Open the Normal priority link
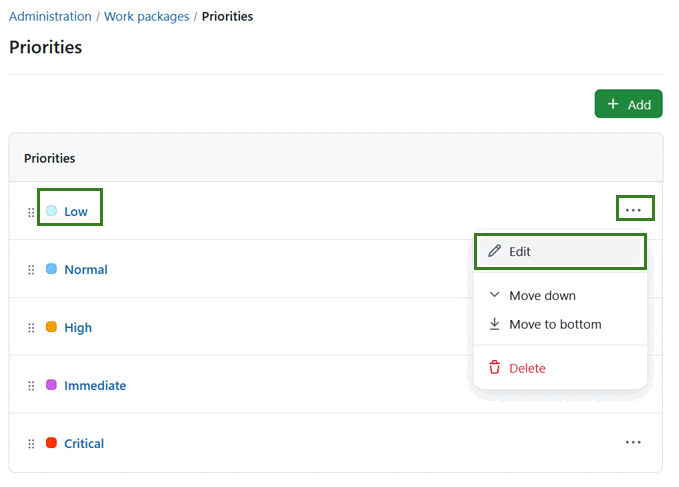This screenshot has height=487, width=679. [86, 270]
